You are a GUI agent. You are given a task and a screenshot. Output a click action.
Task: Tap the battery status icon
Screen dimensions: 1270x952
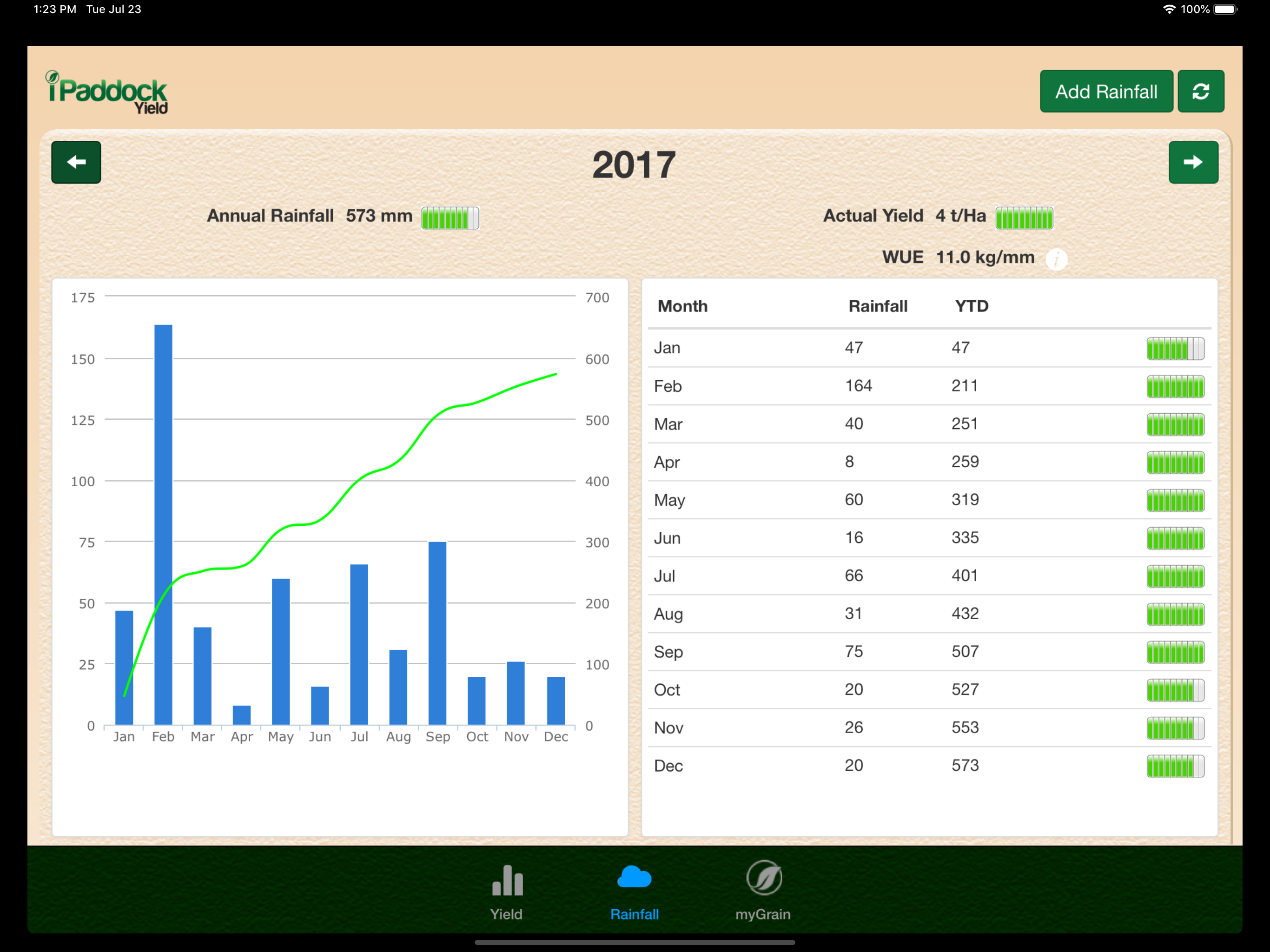[x=1226, y=9]
